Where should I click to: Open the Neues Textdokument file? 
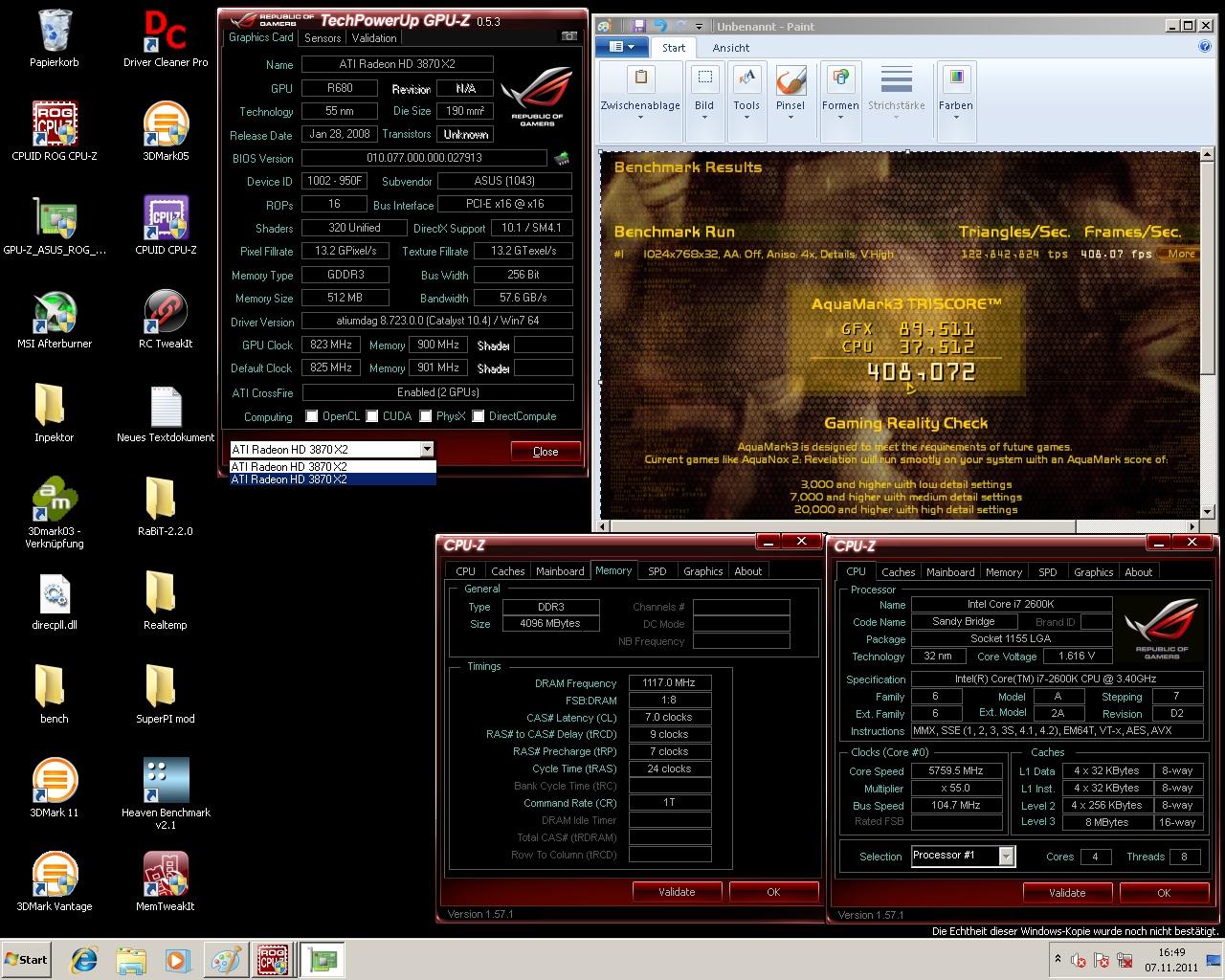[165, 413]
